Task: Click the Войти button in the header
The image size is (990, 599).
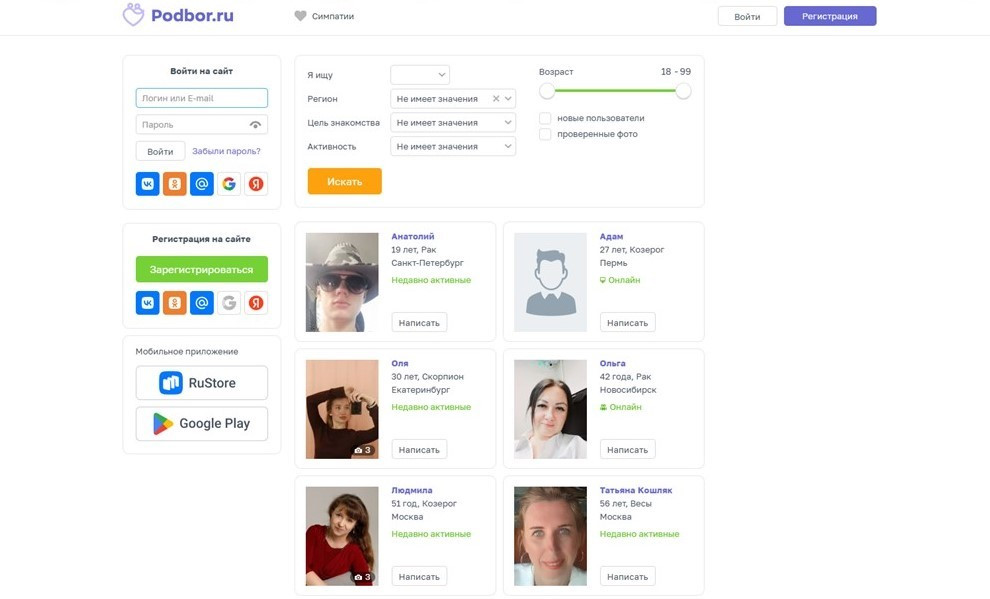Action: 747,16
